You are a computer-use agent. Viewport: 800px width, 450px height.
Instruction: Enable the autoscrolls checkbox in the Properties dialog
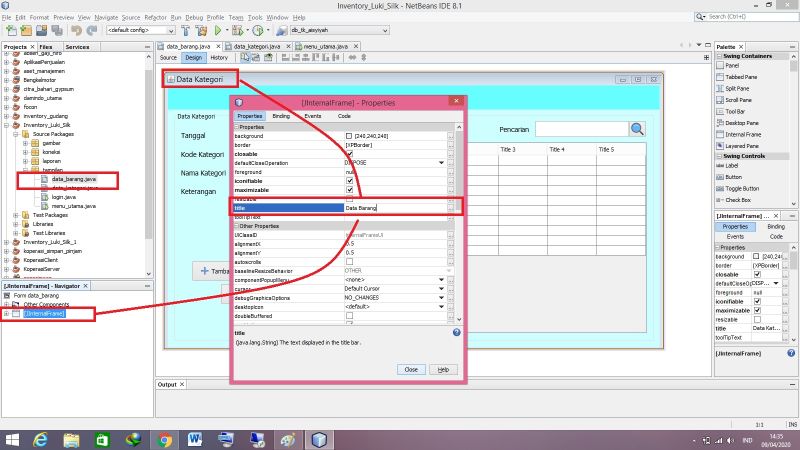click(349, 262)
